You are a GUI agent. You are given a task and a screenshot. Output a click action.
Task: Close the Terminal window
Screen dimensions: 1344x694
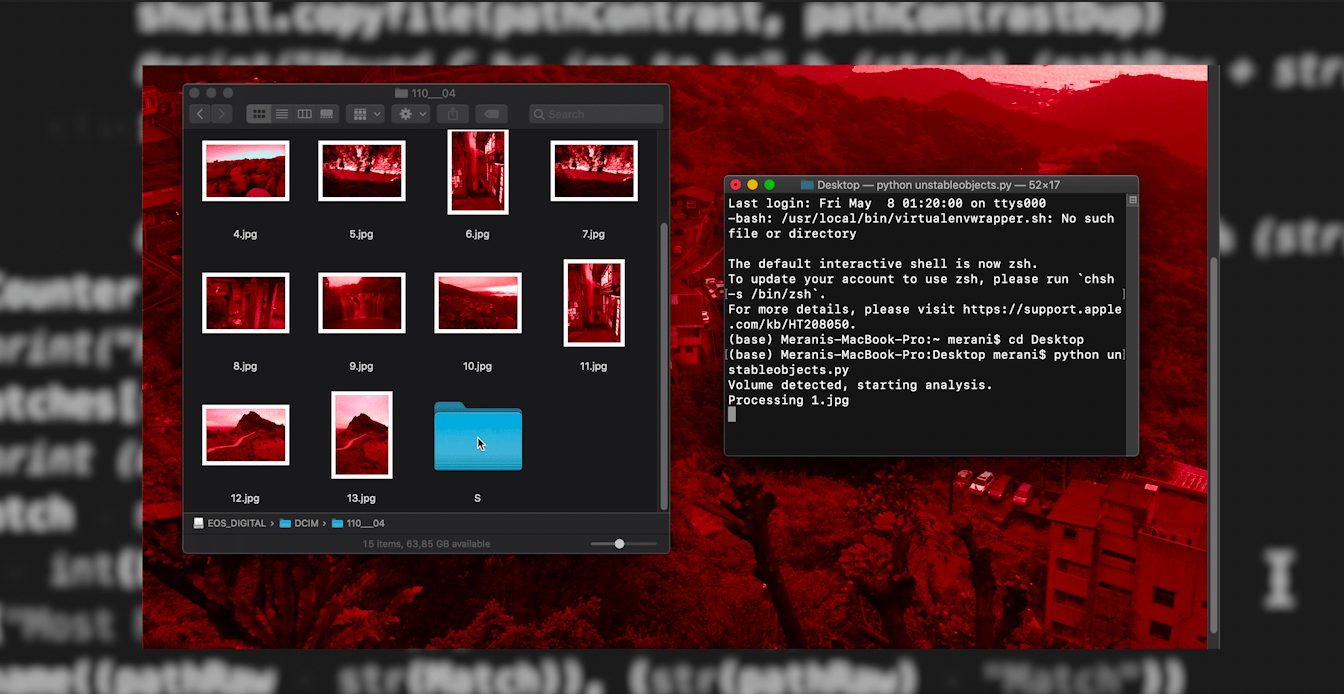(x=736, y=185)
